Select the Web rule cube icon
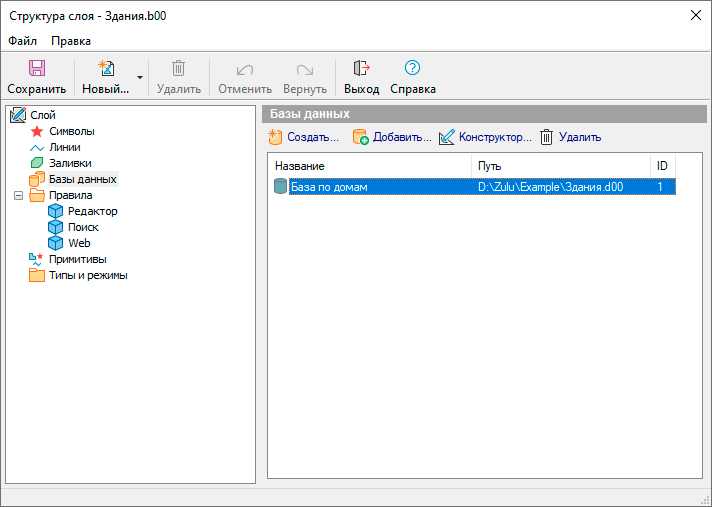 (x=56, y=243)
